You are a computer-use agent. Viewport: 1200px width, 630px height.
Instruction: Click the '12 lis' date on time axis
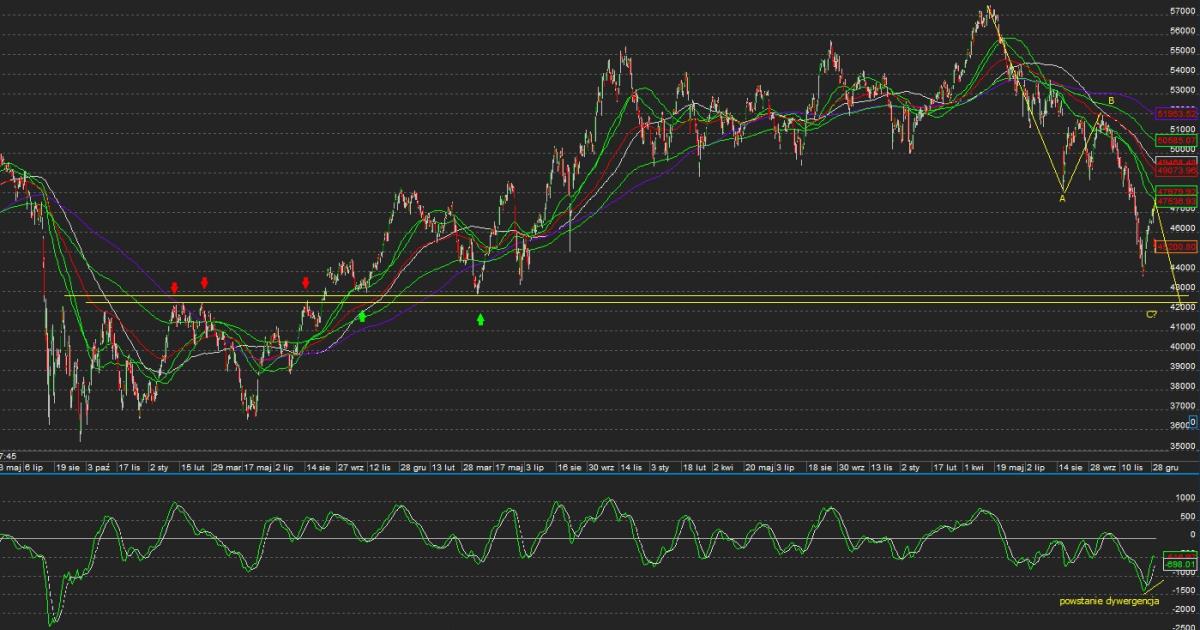(381, 467)
